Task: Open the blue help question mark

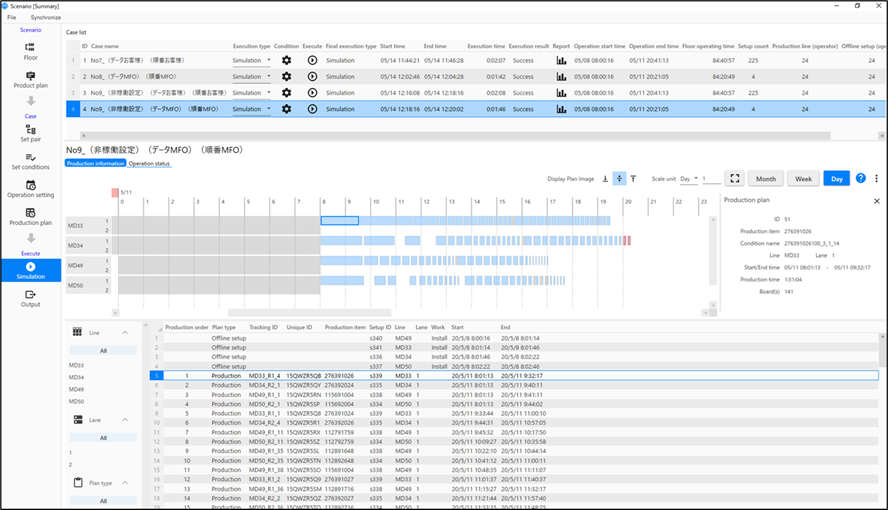Action: point(861,178)
